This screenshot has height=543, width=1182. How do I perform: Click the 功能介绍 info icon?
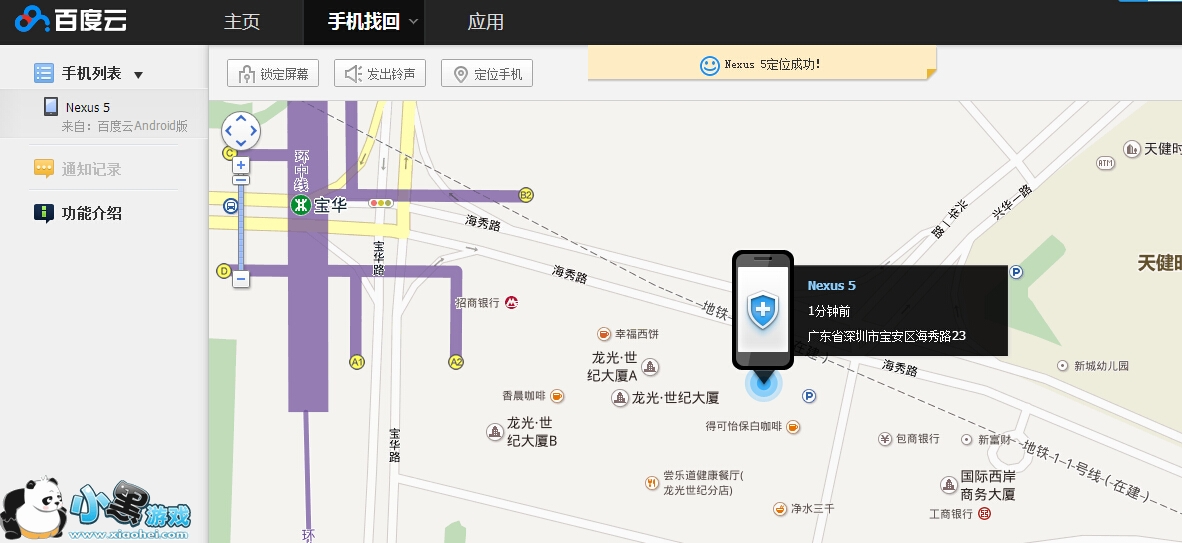[44, 213]
